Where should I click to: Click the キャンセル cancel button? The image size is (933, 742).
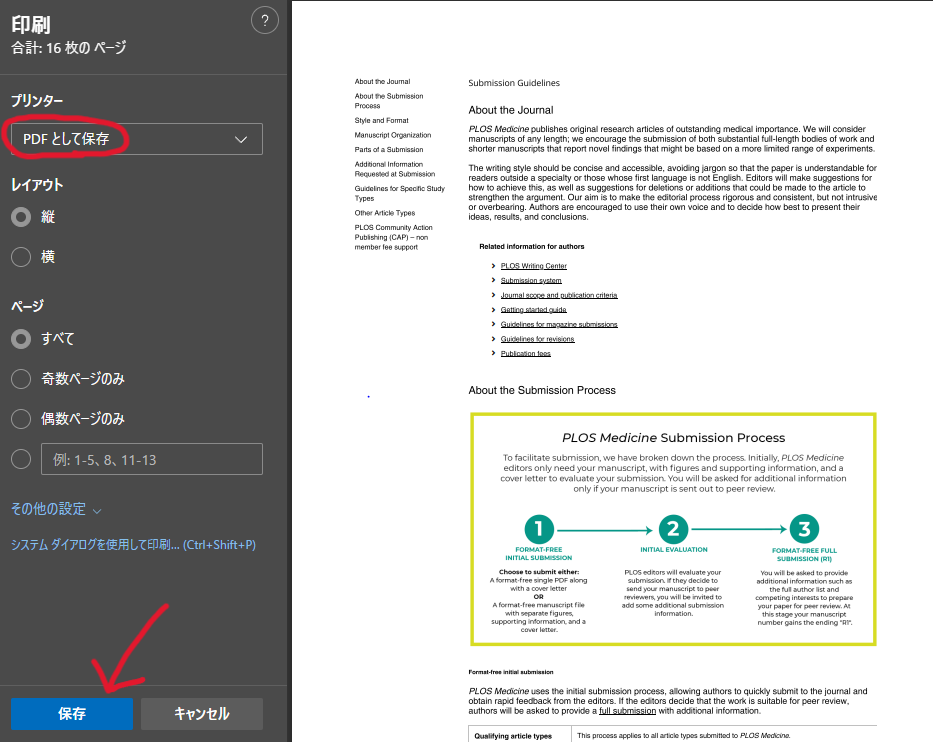click(x=202, y=713)
